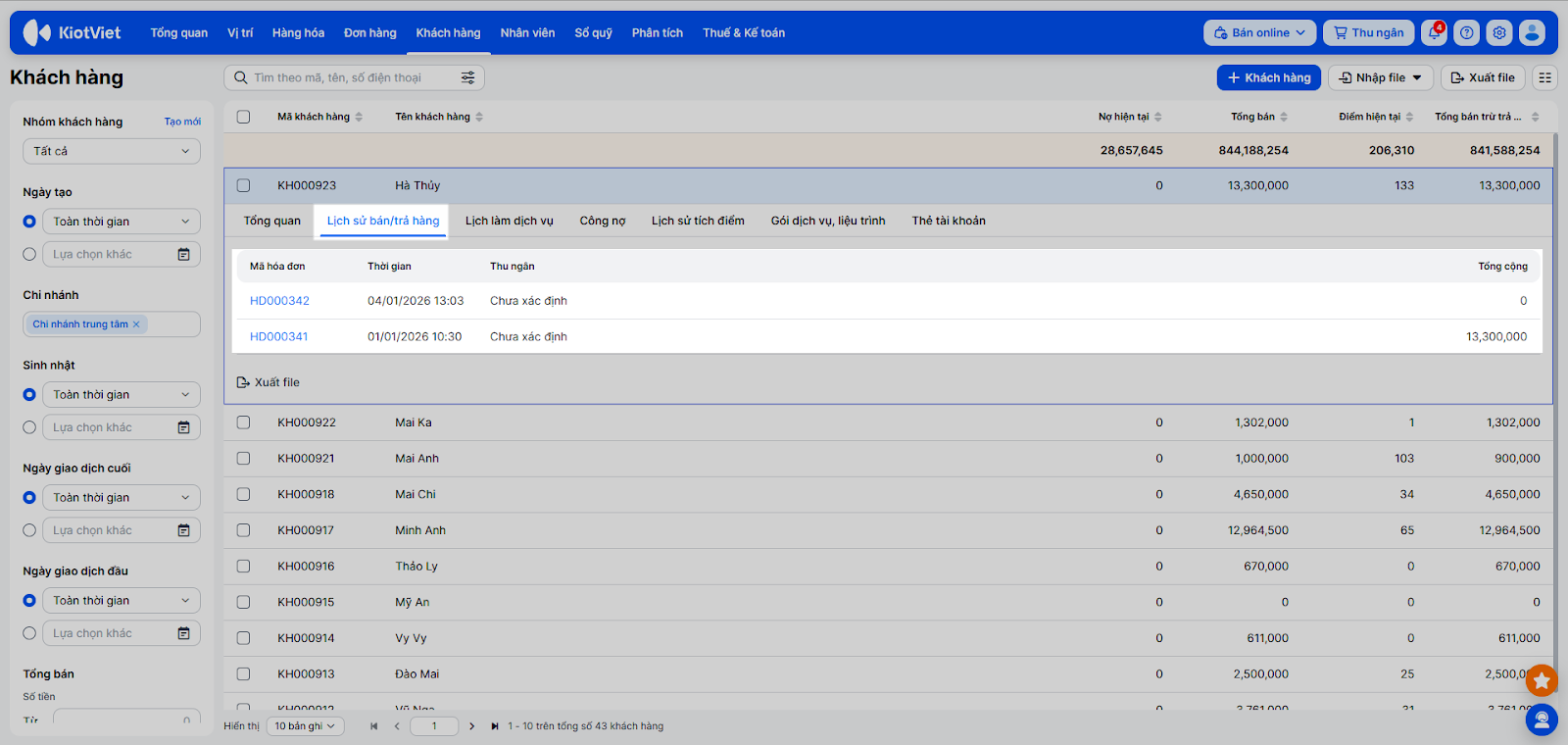
Task: Sort by Tổng bán trừ trả column
Action: (x=1487, y=117)
